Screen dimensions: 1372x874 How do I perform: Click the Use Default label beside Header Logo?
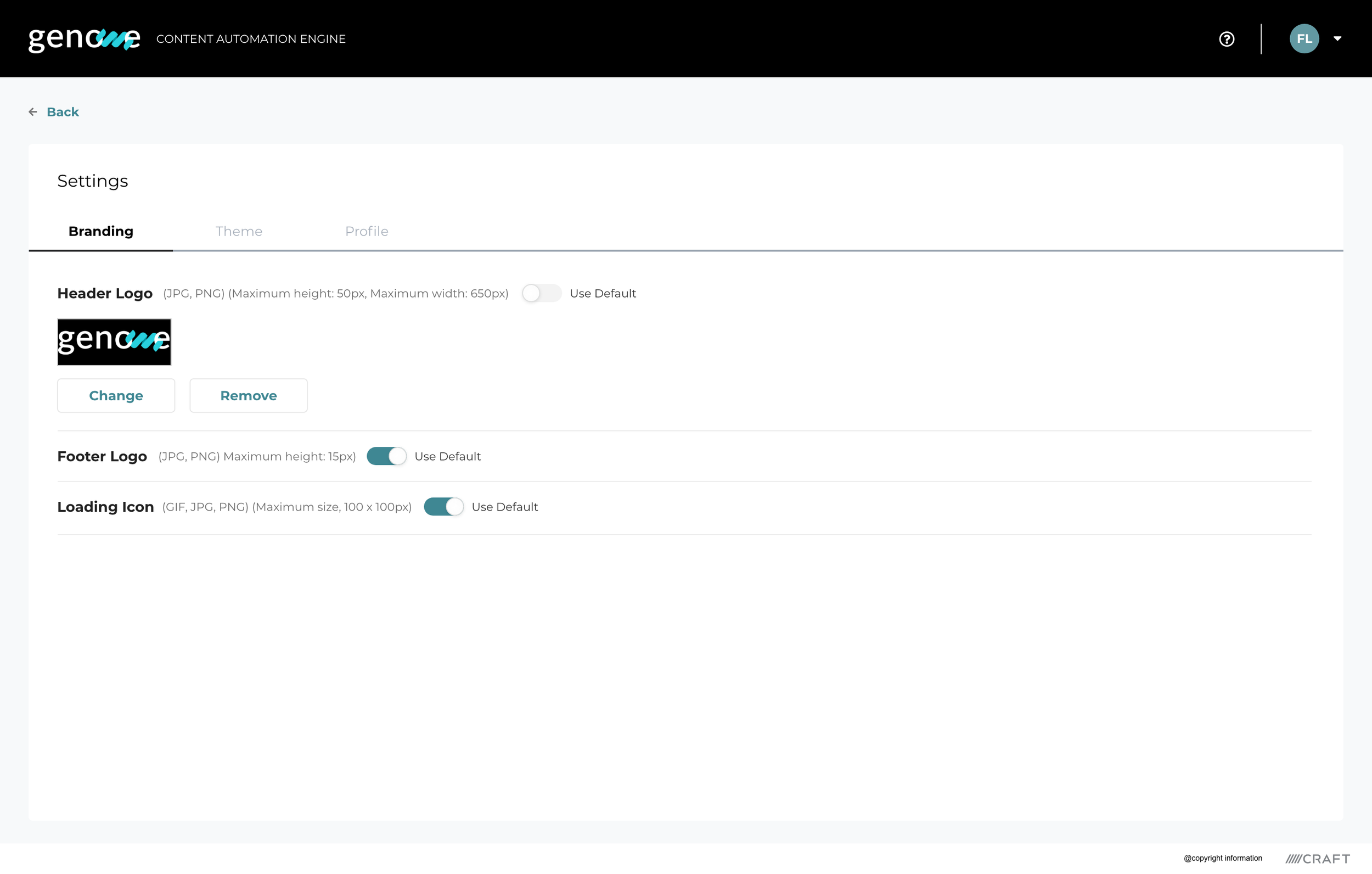pyautogui.click(x=603, y=293)
